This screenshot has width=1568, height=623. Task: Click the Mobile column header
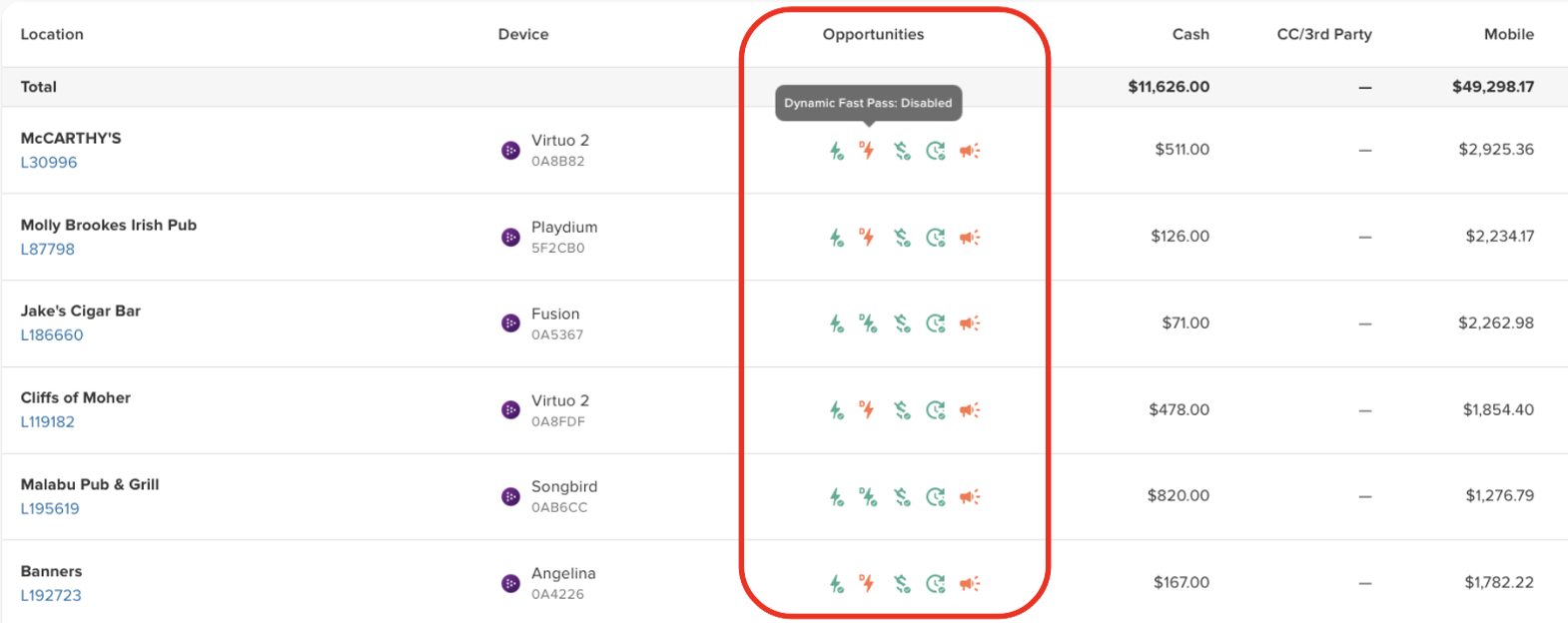1508,34
